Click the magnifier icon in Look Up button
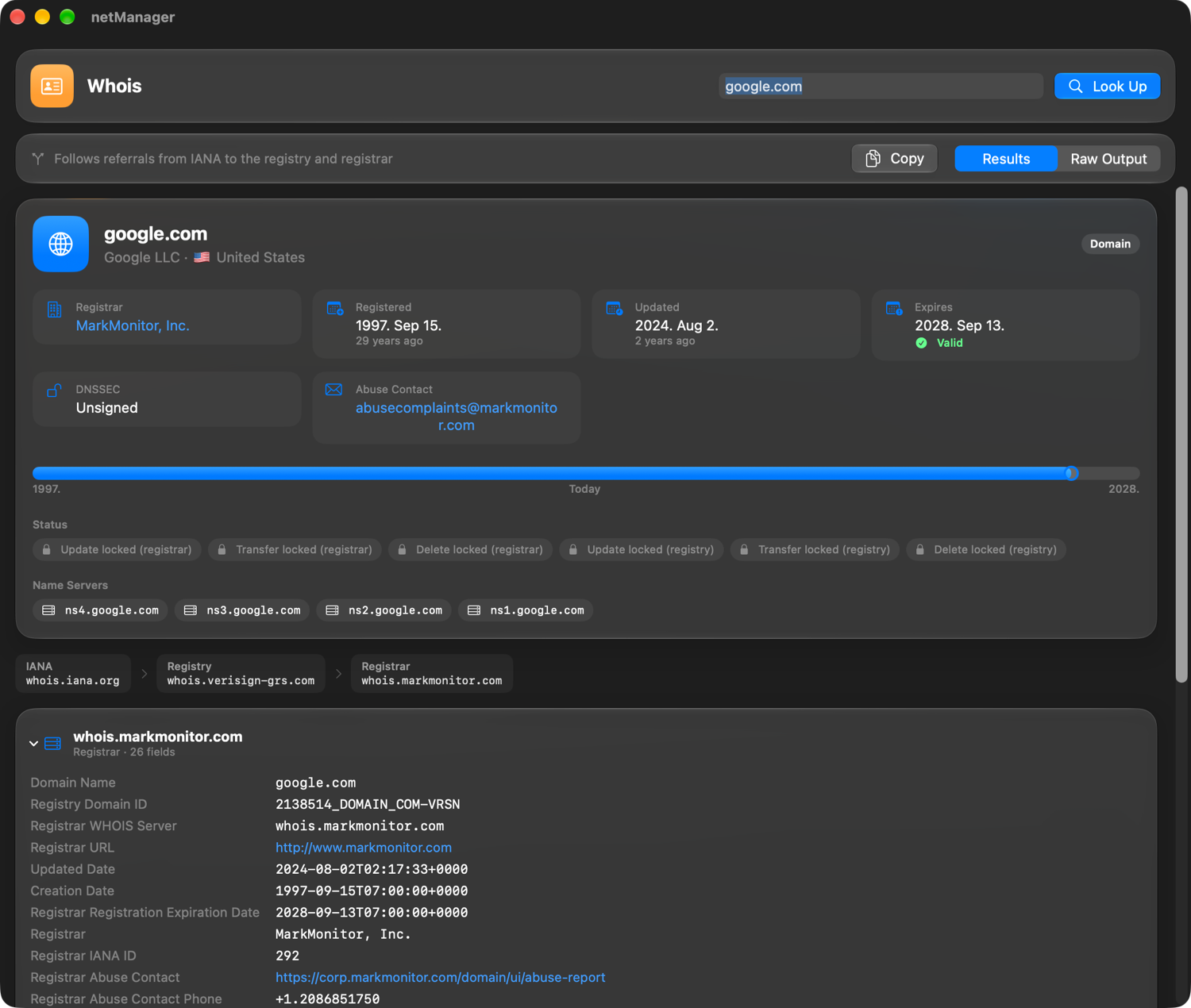Image resolution: width=1191 pixels, height=1008 pixels. (1076, 87)
